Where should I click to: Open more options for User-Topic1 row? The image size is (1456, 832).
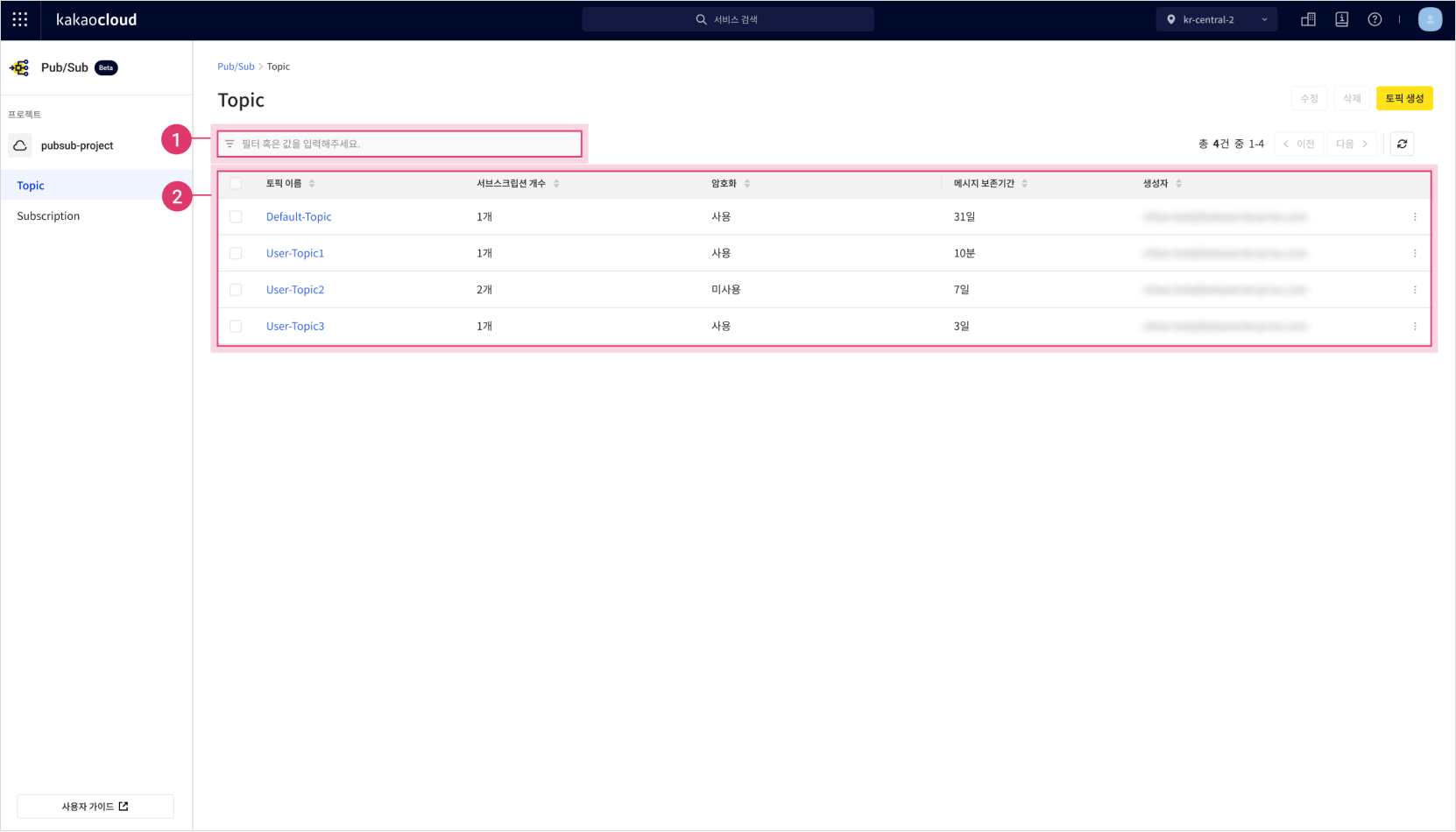[x=1415, y=253]
